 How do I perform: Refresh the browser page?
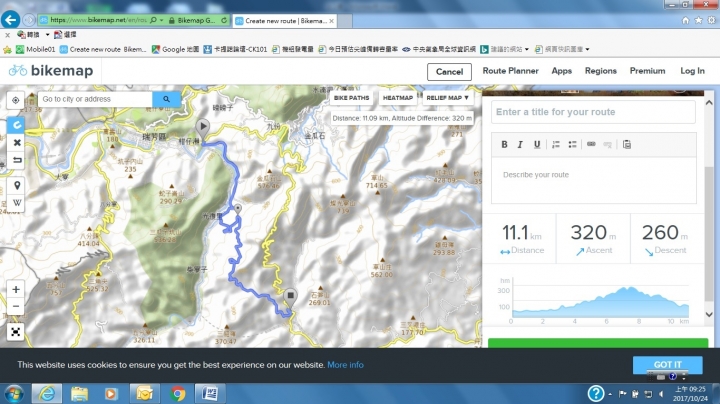[224, 20]
